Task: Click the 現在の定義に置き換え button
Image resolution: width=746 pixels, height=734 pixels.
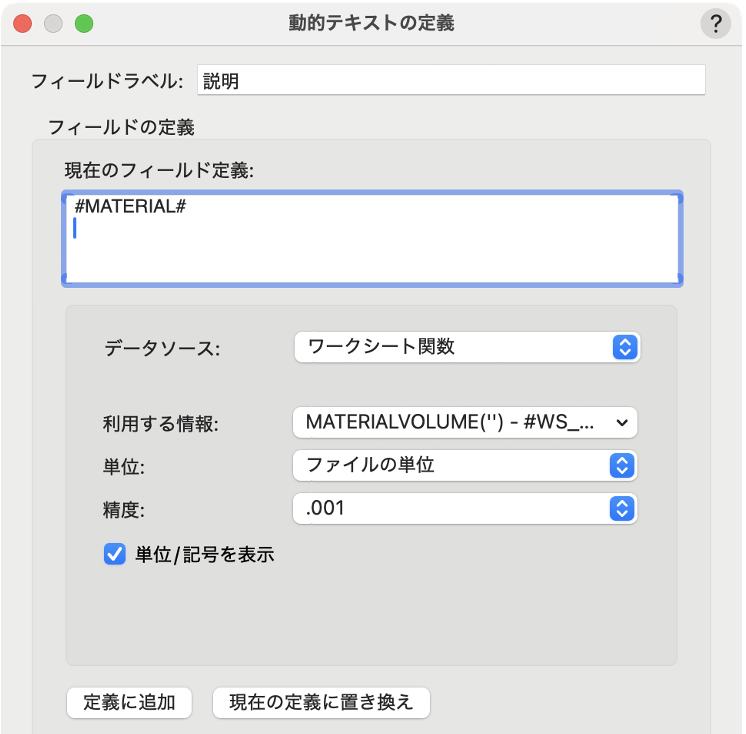Action: click(321, 702)
